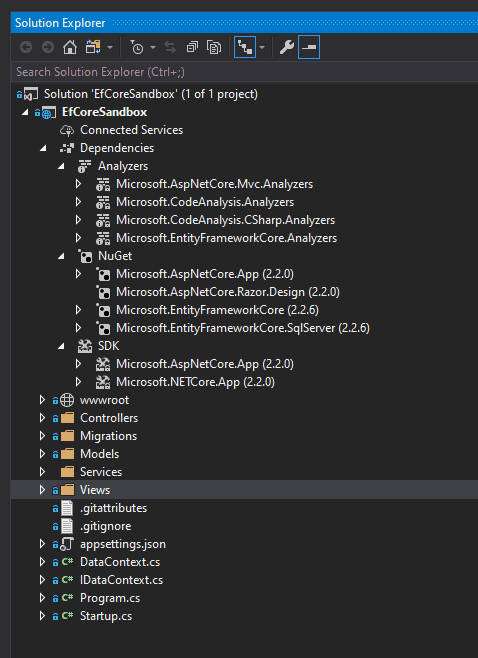Viewport: 478px width, 658px height.
Task: Open the Properties wrench icon
Action: click(287, 47)
